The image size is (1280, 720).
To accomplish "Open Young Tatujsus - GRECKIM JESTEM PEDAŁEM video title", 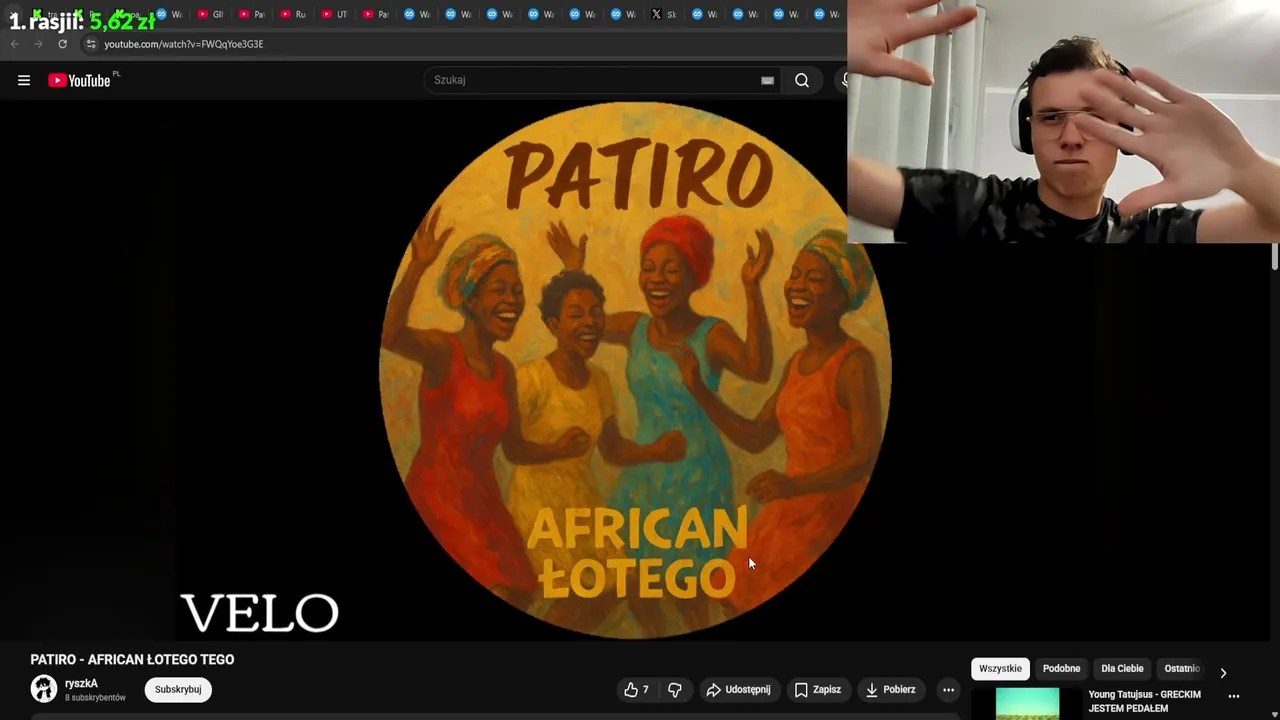I will [x=1144, y=701].
